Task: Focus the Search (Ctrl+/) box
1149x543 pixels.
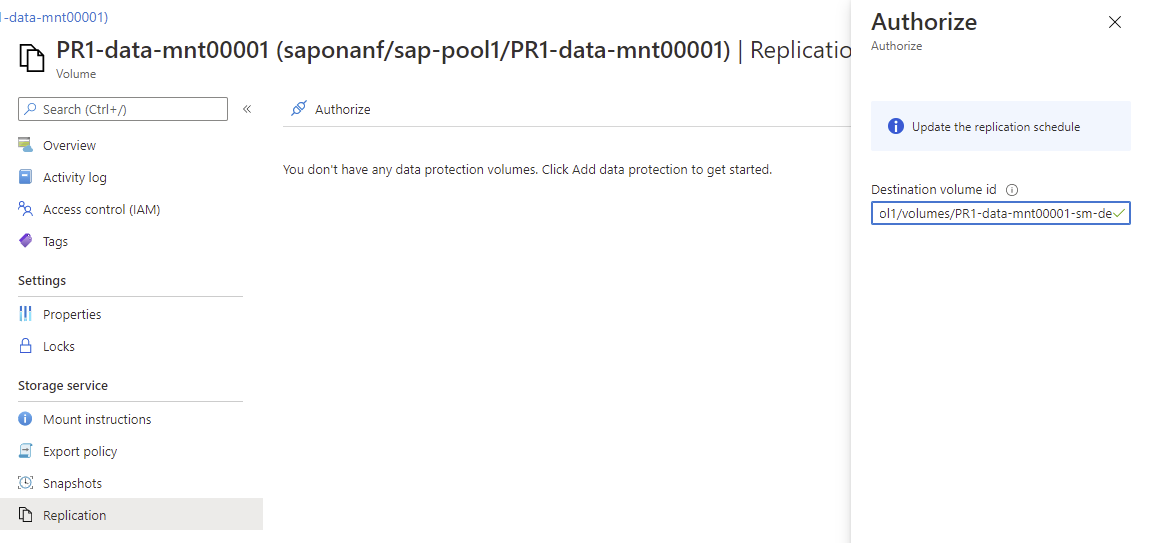Action: pos(130,109)
